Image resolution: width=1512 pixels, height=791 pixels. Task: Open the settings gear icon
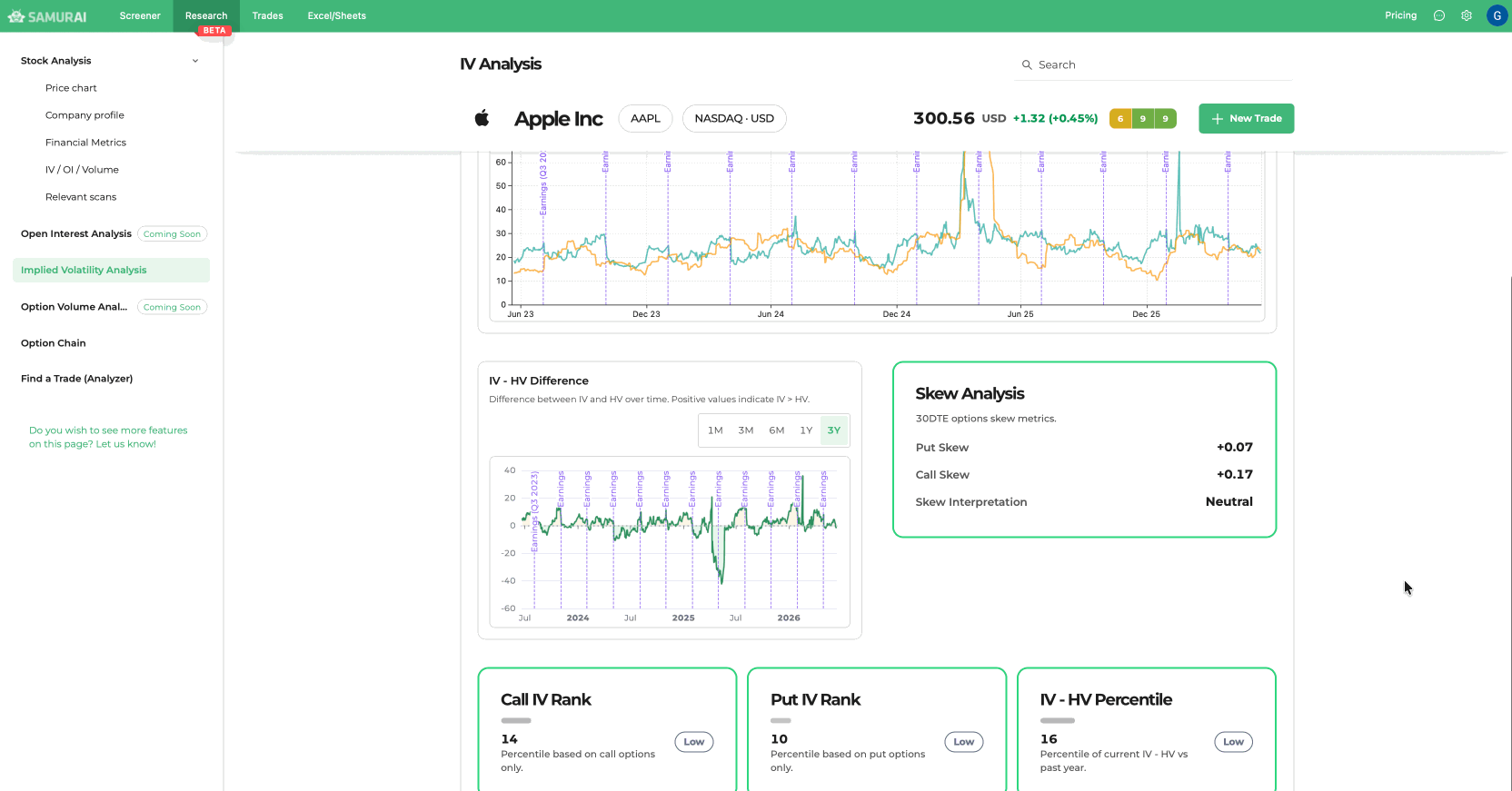pyautogui.click(x=1466, y=15)
